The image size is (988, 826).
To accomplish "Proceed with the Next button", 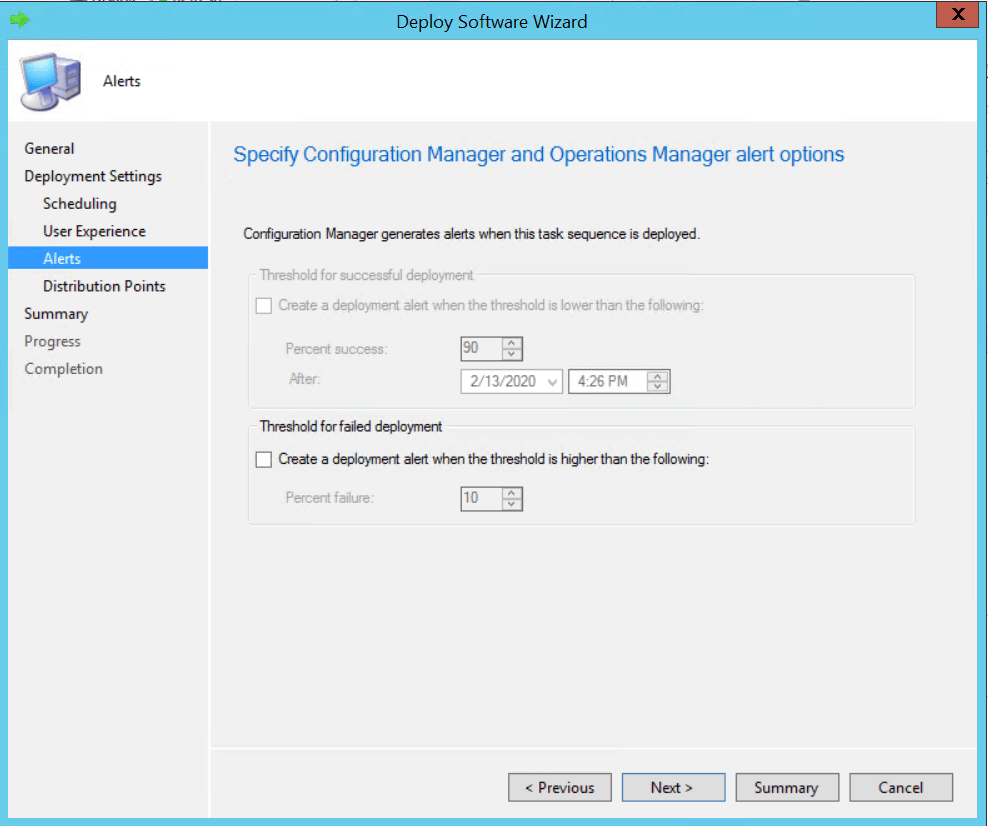I will coord(673,788).
